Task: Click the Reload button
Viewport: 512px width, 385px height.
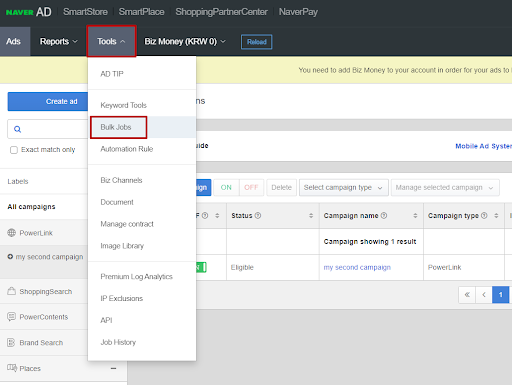Action: pyautogui.click(x=257, y=42)
